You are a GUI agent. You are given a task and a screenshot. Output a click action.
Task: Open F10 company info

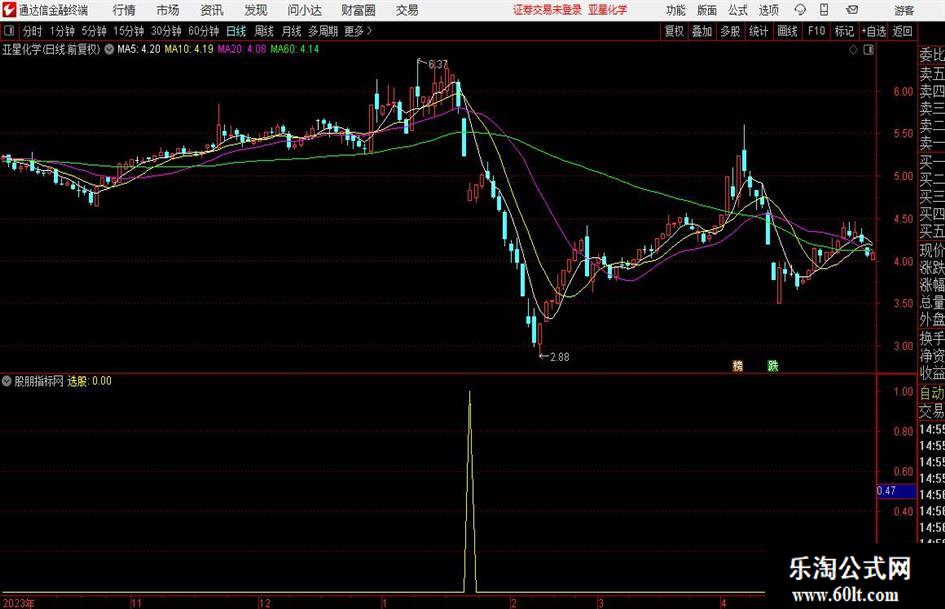tap(817, 31)
